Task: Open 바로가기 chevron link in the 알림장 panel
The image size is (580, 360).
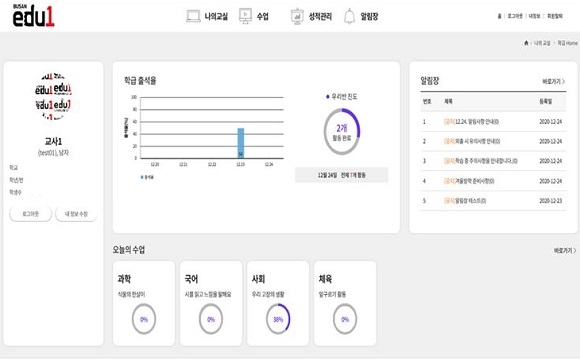Action: pyautogui.click(x=553, y=81)
